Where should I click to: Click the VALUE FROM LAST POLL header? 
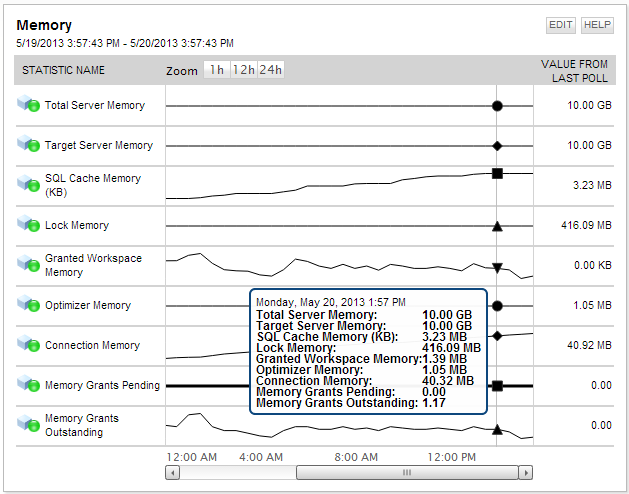coord(574,71)
